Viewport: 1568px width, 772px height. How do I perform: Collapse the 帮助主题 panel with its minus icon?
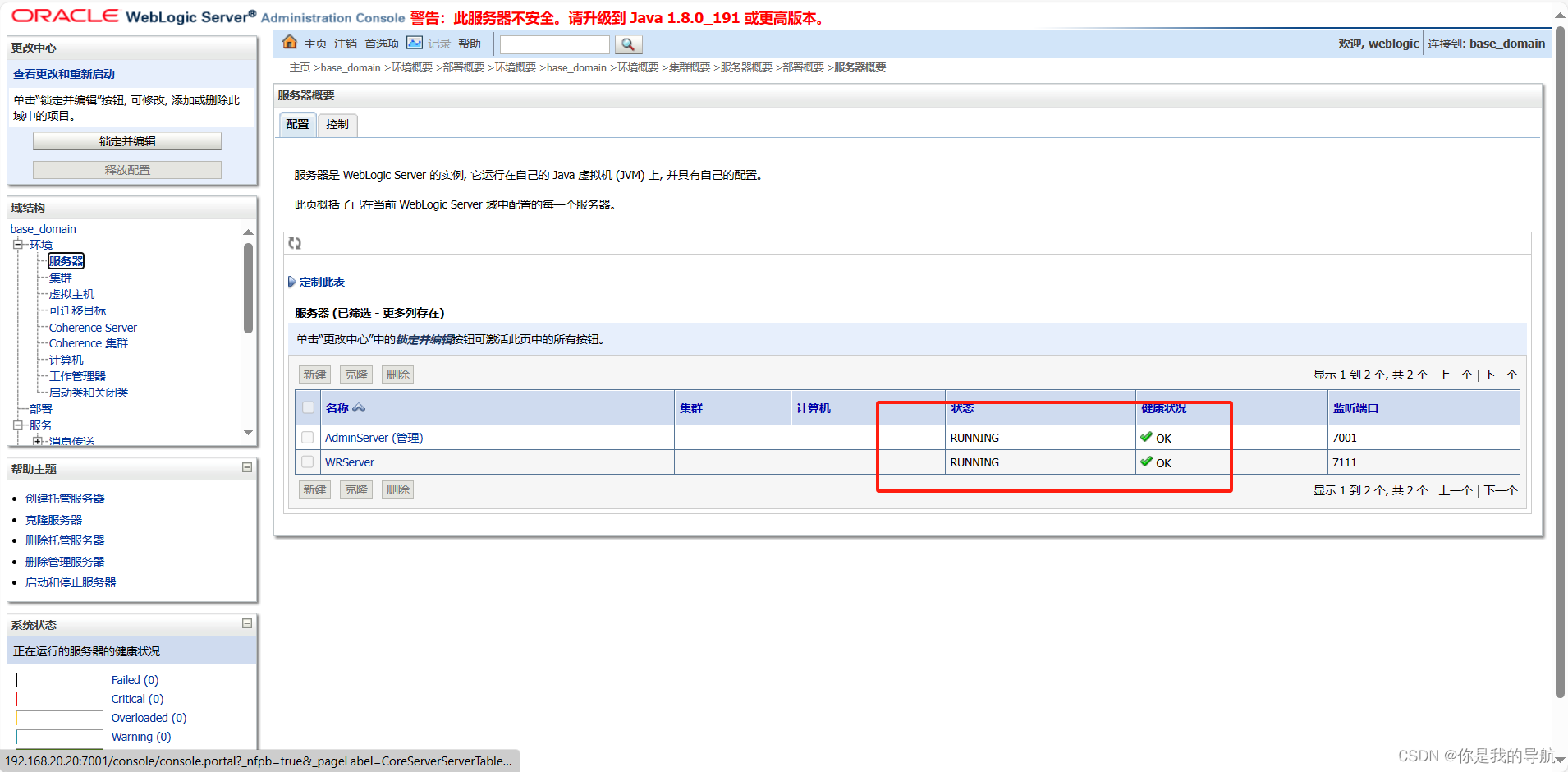click(246, 467)
